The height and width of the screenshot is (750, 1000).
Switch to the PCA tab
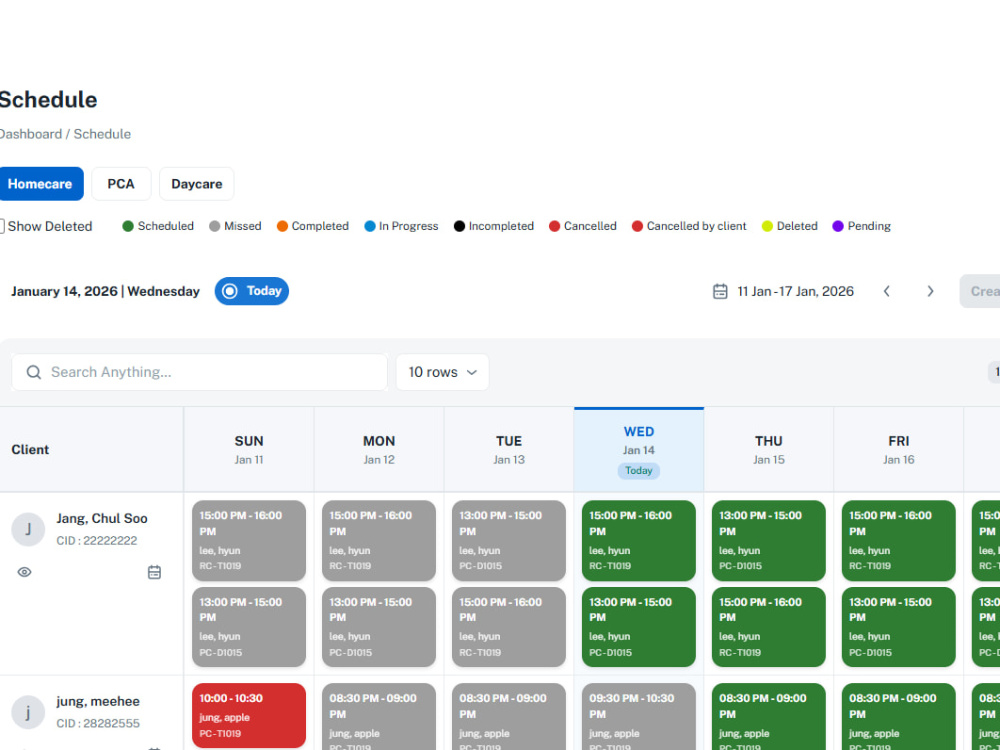click(121, 184)
